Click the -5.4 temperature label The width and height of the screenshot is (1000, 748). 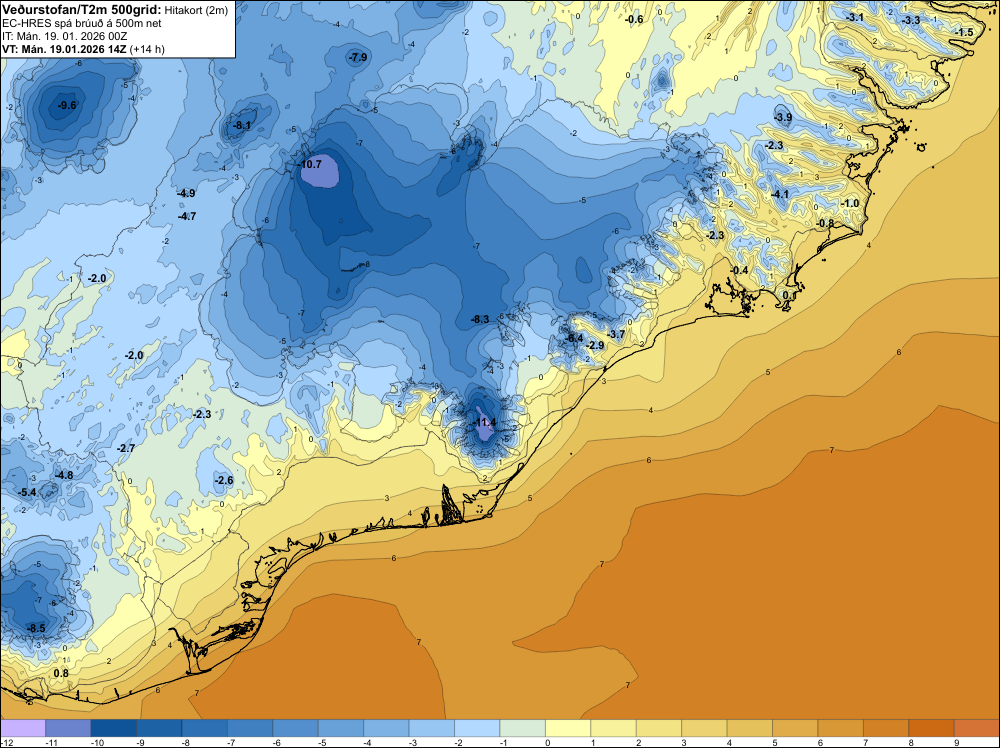[27, 492]
